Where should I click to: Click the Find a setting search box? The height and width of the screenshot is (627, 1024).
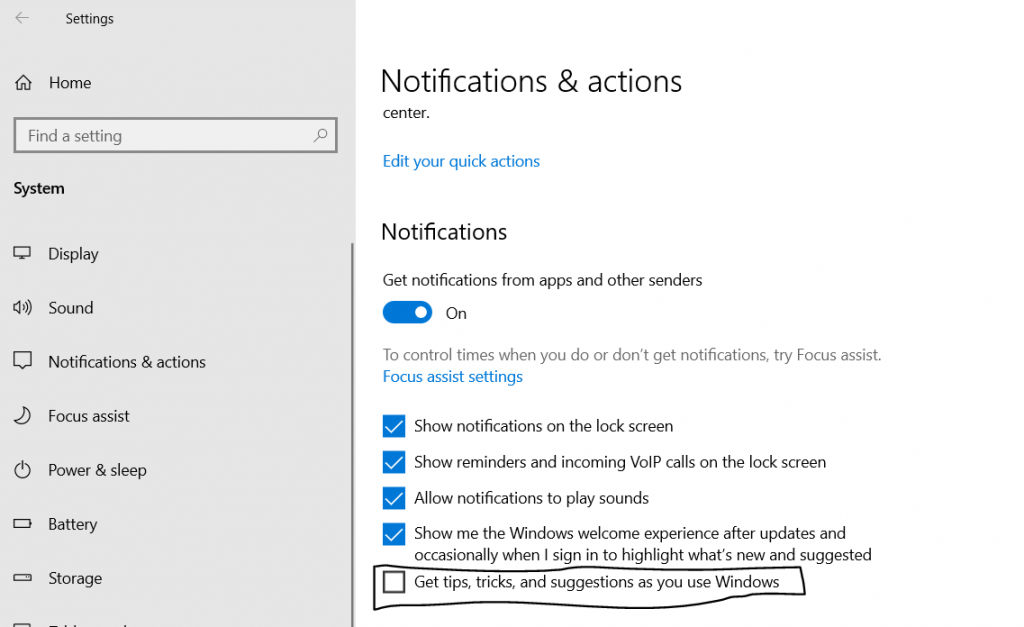click(165, 136)
